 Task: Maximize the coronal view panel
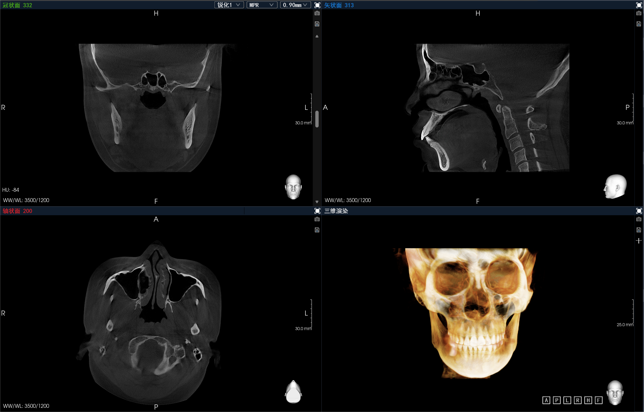tap(318, 5)
